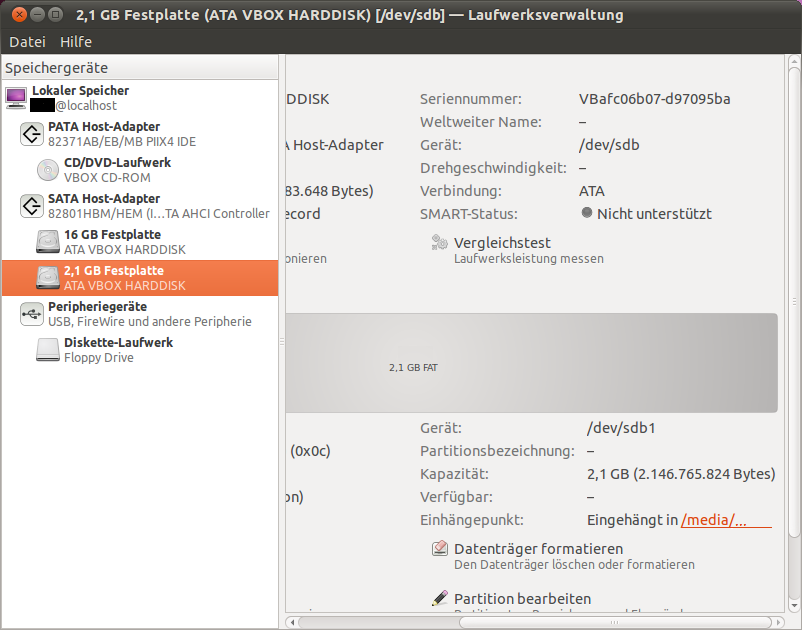Run Vergleichstest to measure drive performance
The width and height of the screenshot is (802, 630).
(502, 243)
